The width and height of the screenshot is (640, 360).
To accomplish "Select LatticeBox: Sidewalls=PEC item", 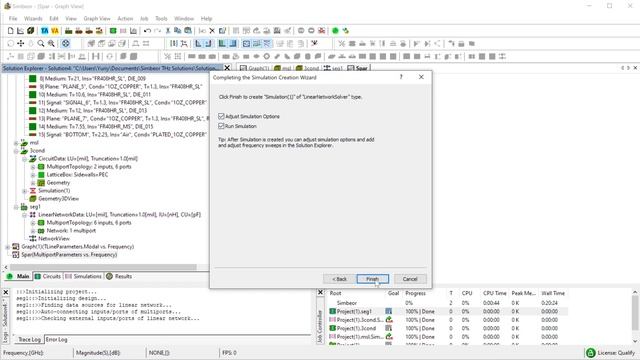I will [x=78, y=175].
